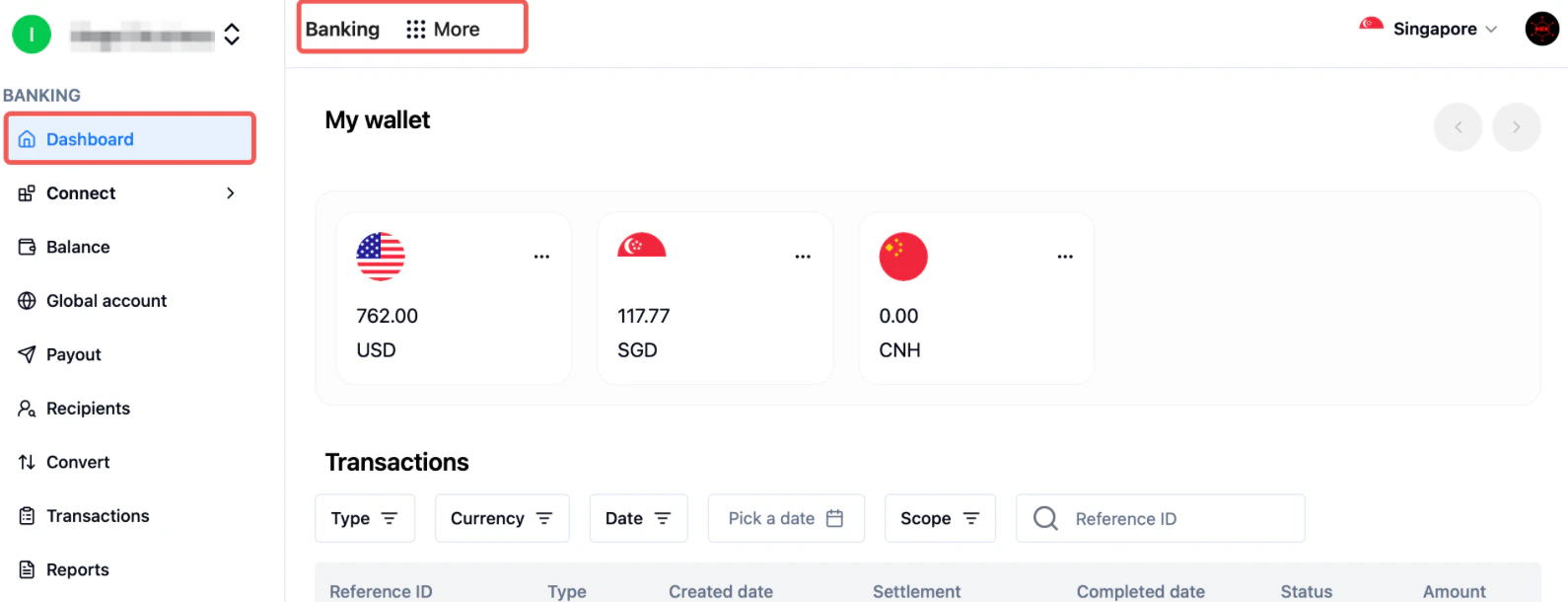Open the Reports section

tap(78, 569)
